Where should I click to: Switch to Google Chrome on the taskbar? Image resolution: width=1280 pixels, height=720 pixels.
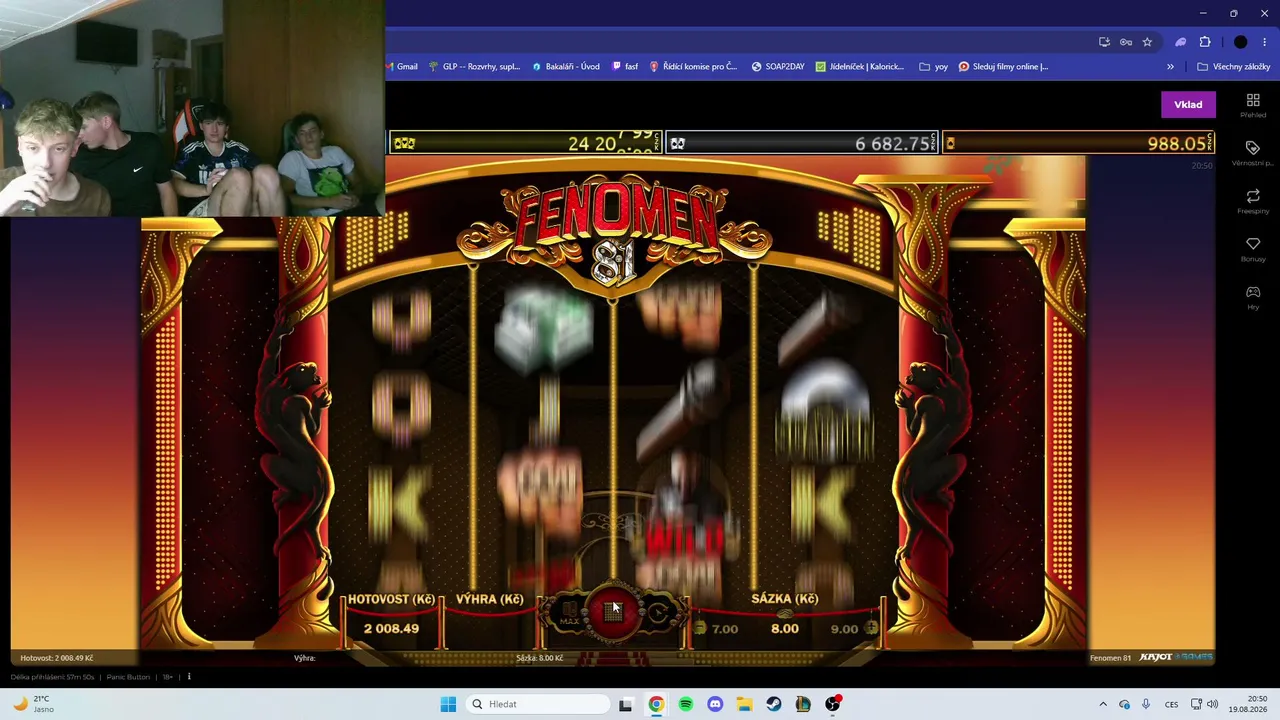pos(656,704)
